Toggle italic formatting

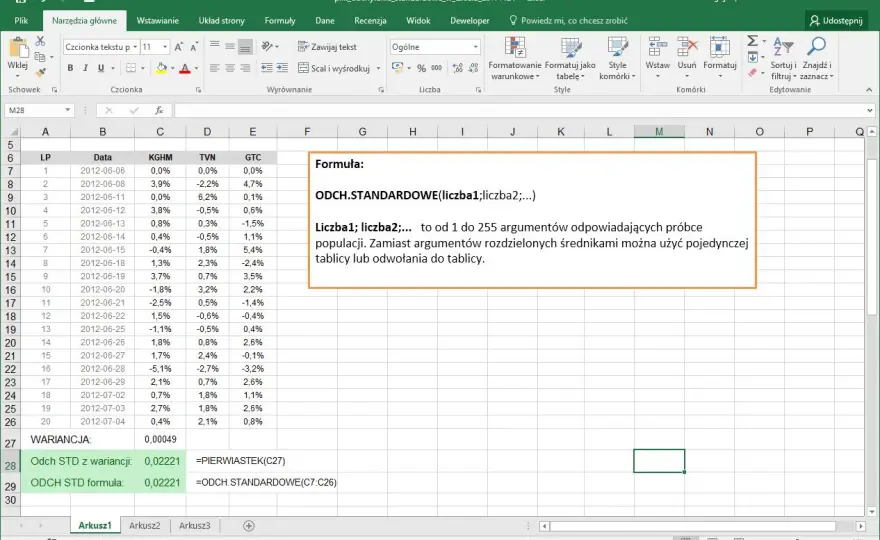tap(85, 68)
